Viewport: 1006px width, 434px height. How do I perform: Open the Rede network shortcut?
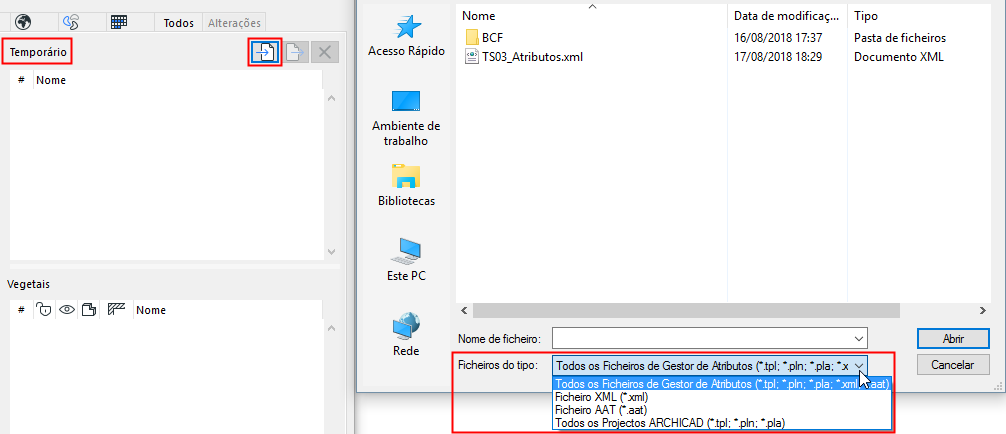tap(406, 334)
